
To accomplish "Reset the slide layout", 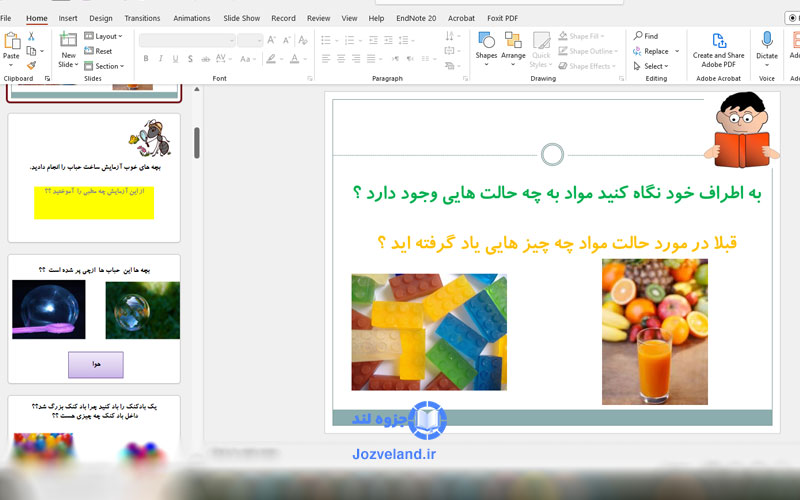I will [98, 51].
